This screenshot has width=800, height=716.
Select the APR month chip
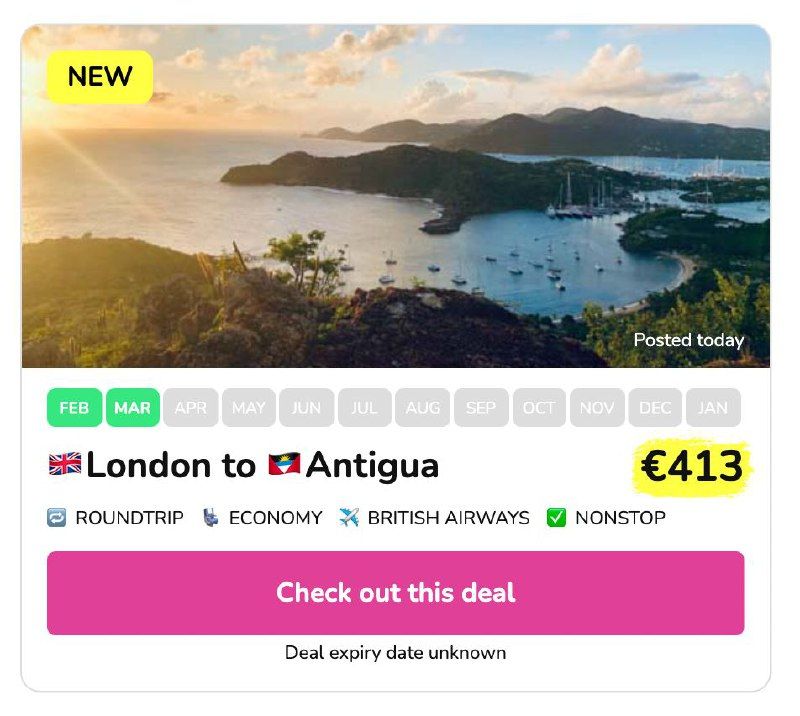pos(191,407)
